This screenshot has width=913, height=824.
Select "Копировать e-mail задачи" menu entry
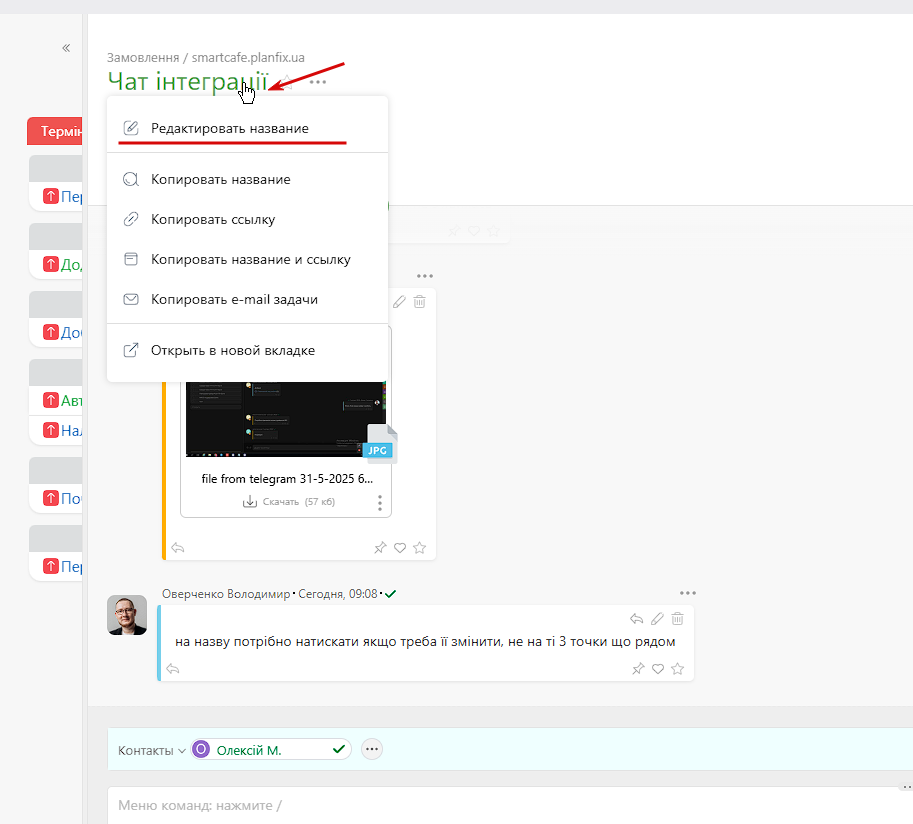tap(247, 299)
